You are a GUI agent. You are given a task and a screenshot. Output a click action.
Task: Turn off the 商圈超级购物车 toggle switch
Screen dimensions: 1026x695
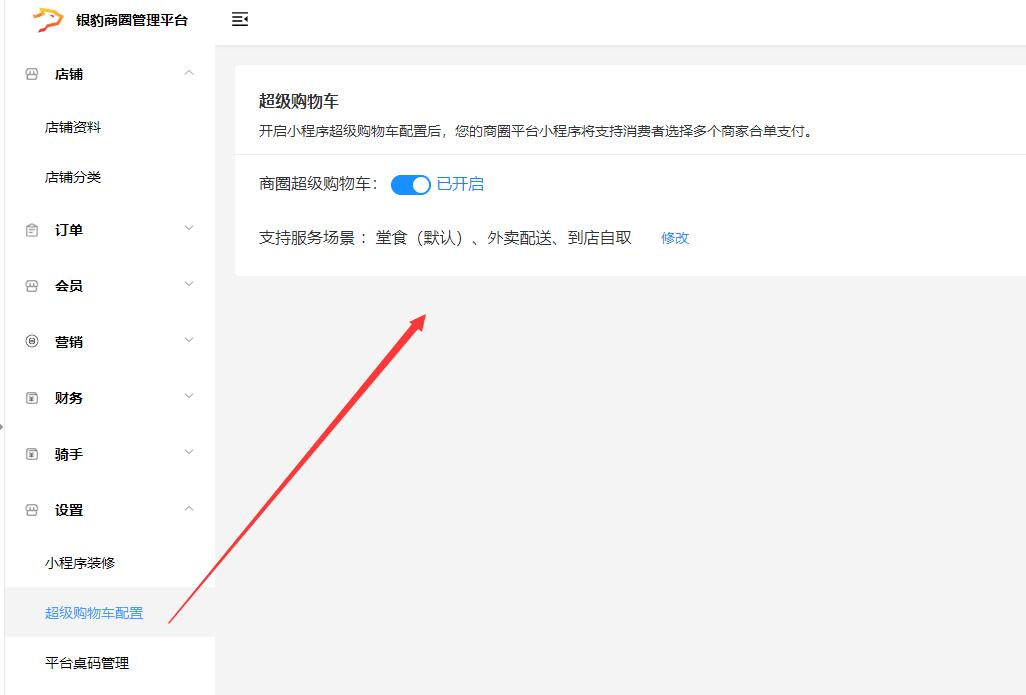click(410, 185)
